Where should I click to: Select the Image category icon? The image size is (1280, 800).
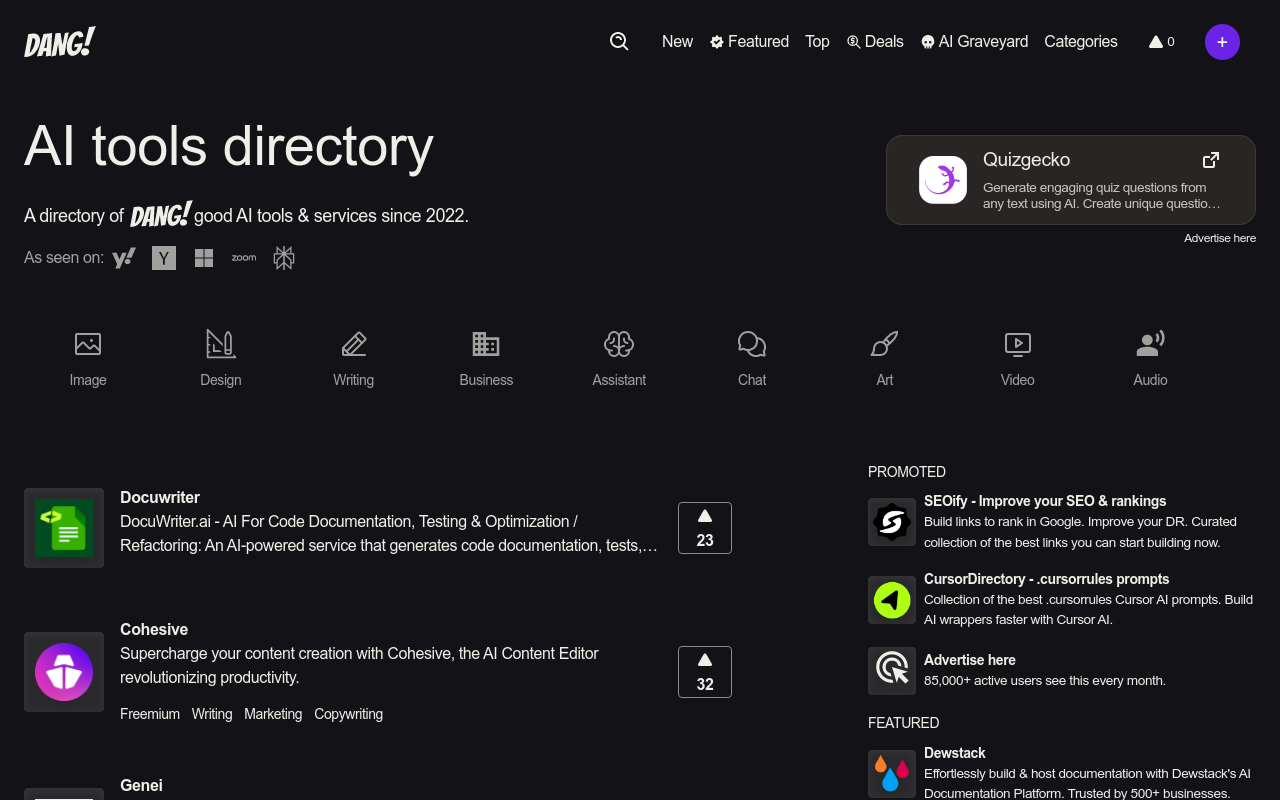(88, 344)
